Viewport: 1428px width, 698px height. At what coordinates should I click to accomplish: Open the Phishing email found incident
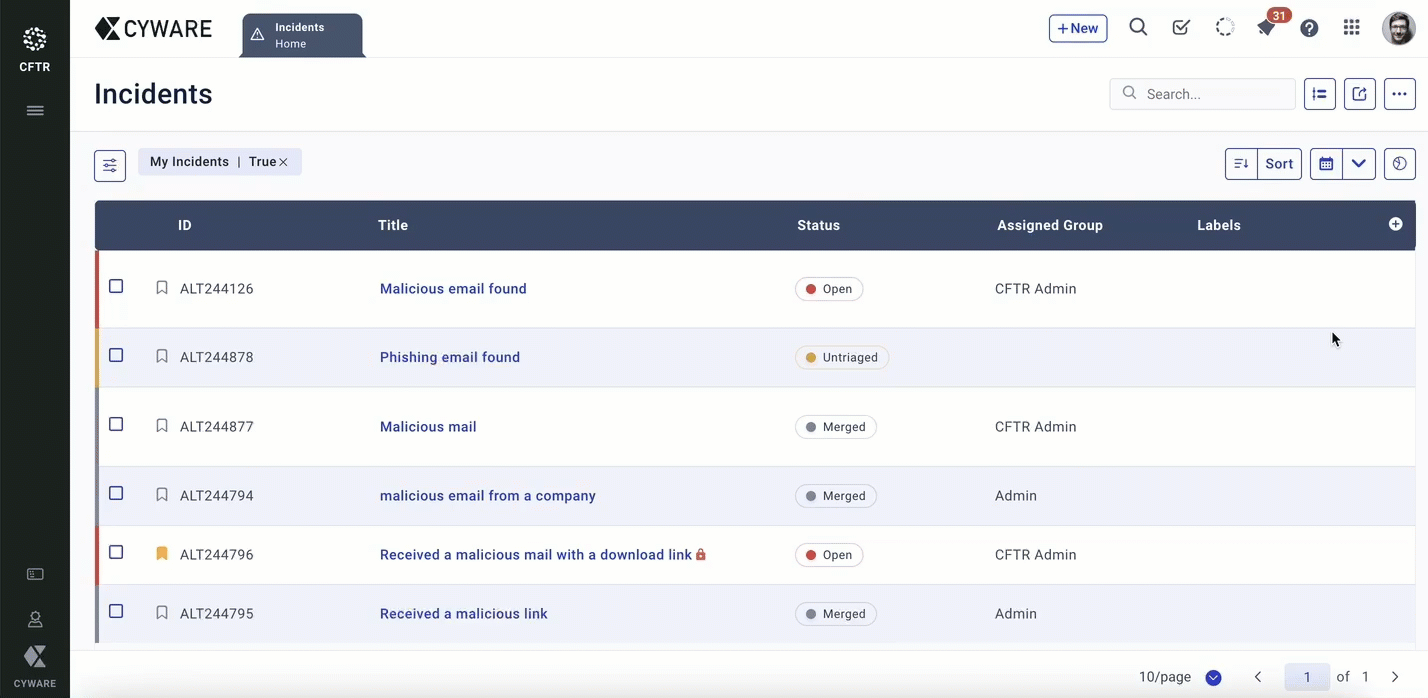(x=449, y=357)
